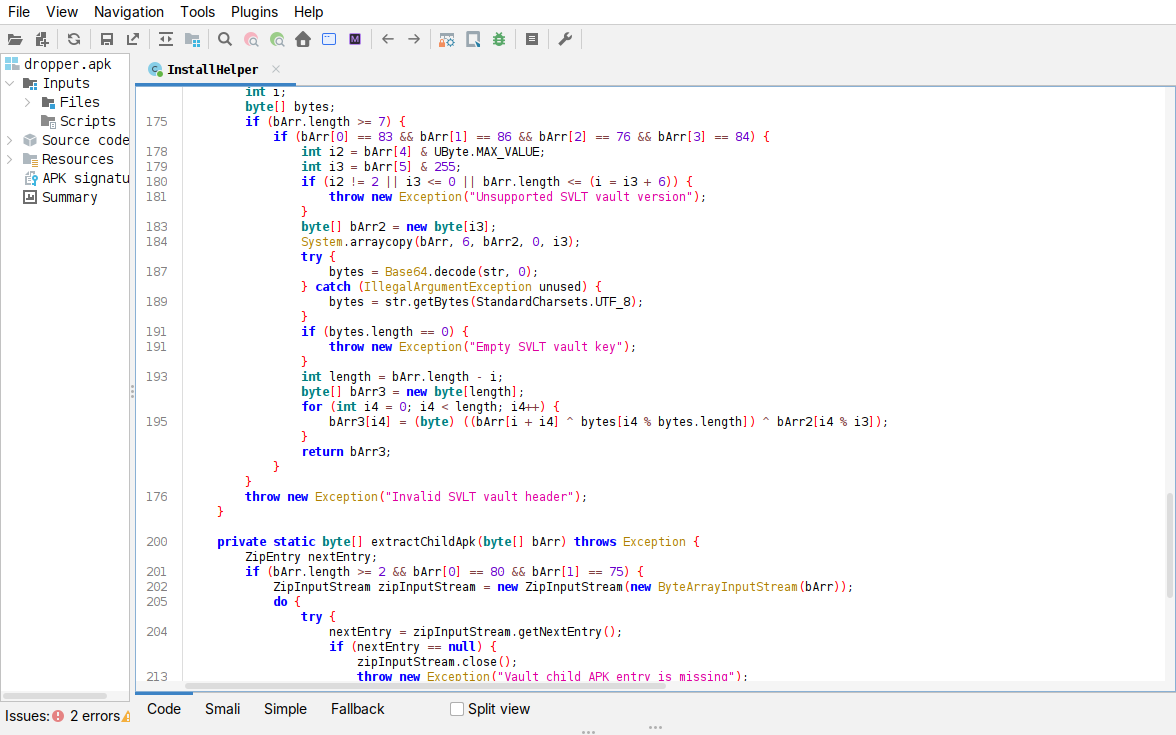Expand the Source code node

(x=10, y=140)
